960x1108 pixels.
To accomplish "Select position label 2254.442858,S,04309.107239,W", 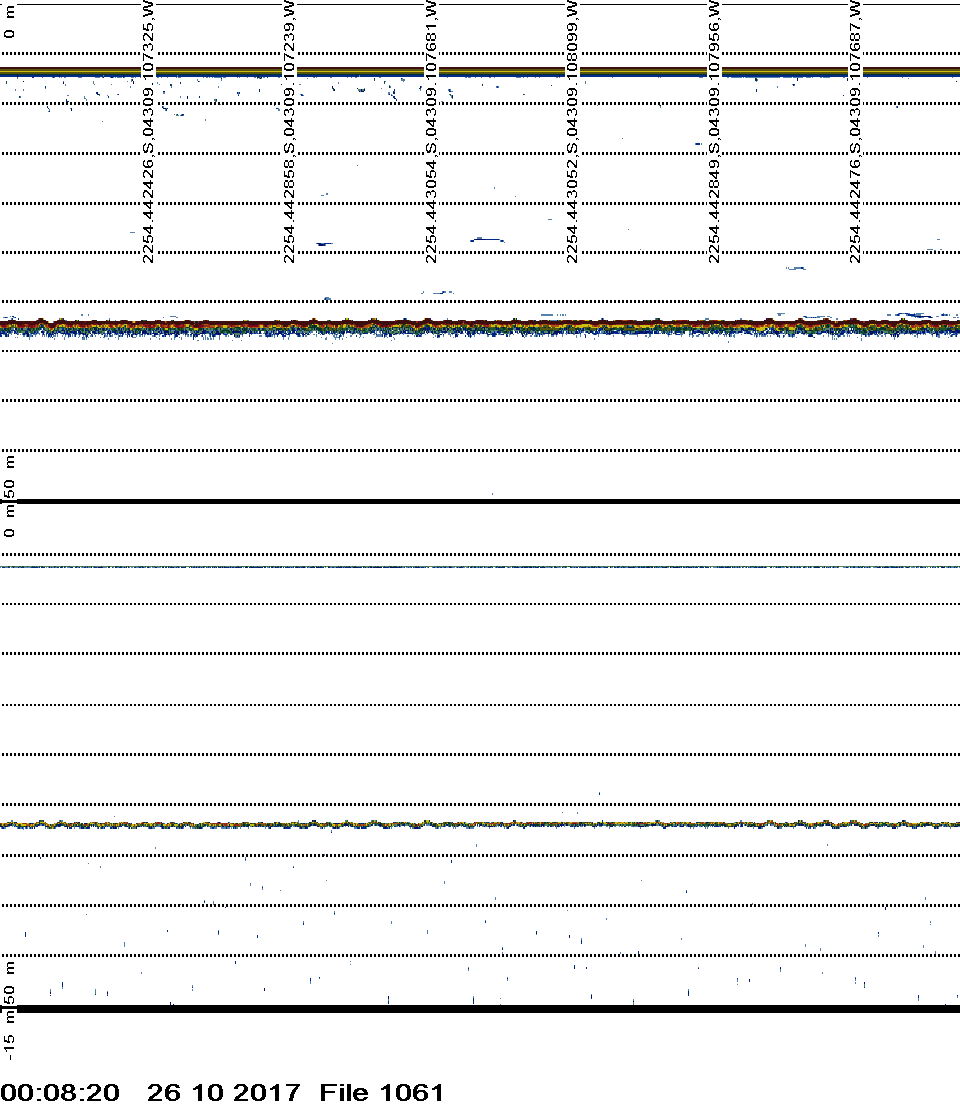I will tap(289, 132).
